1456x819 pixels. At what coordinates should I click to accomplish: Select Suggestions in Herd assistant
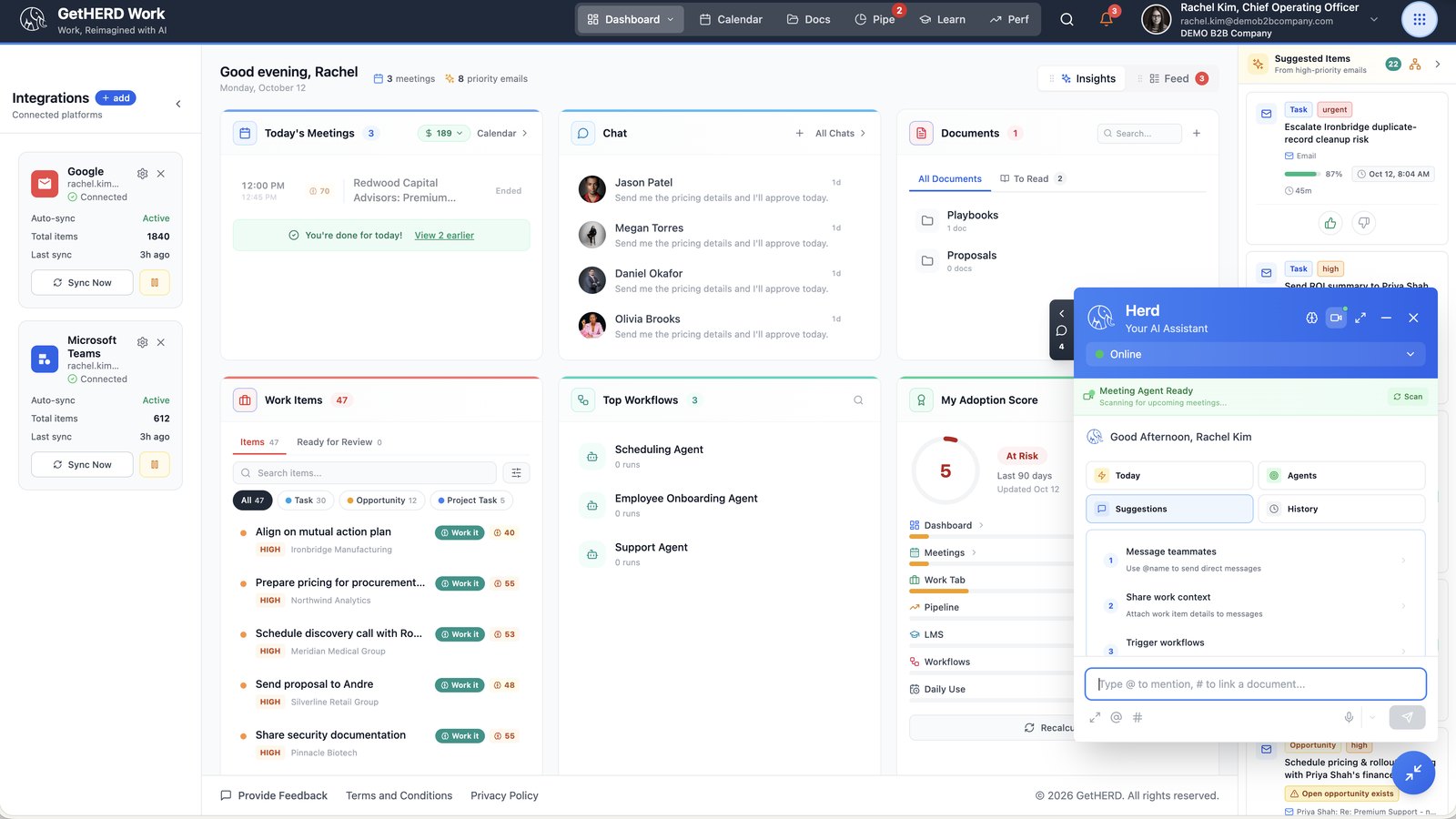1169,509
